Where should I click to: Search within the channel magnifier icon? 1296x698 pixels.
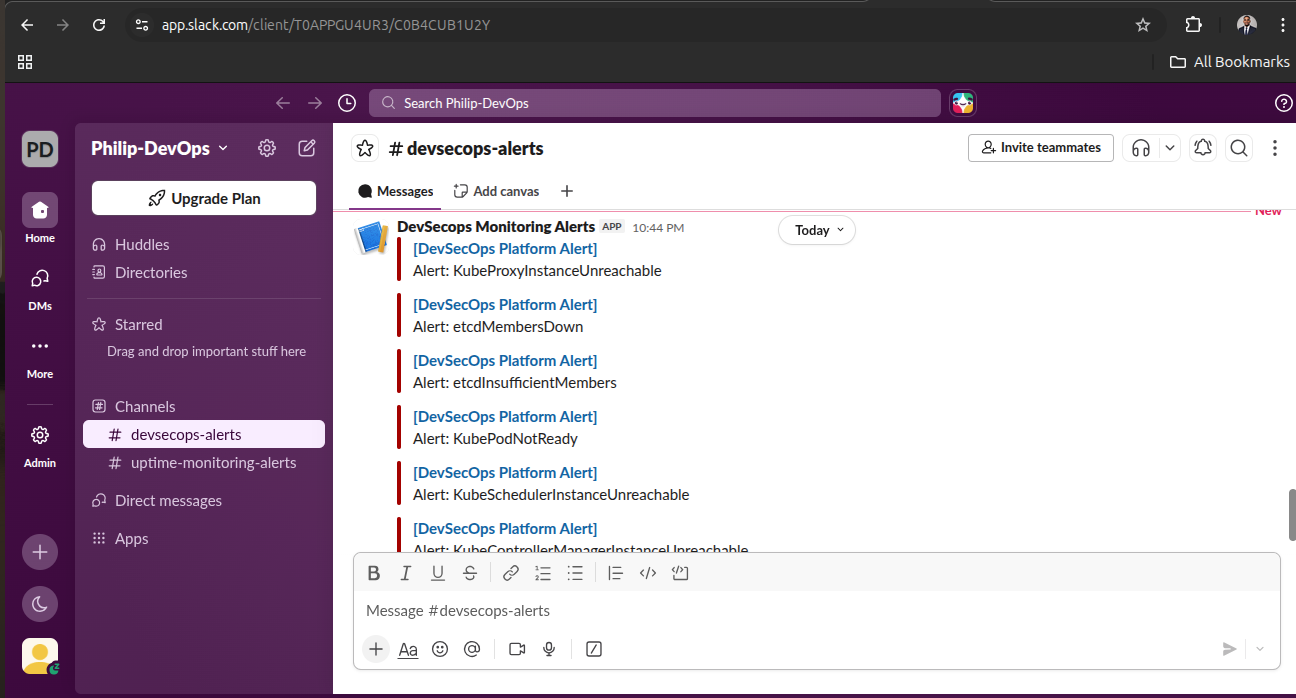pyautogui.click(x=1239, y=148)
